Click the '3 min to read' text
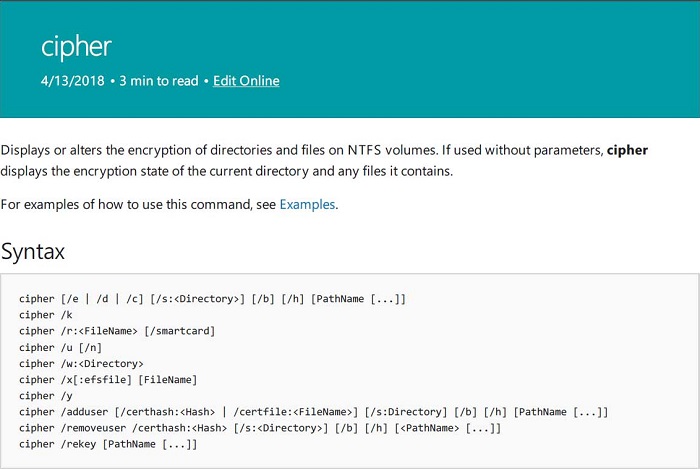The width and height of the screenshot is (700, 469). [x=158, y=81]
